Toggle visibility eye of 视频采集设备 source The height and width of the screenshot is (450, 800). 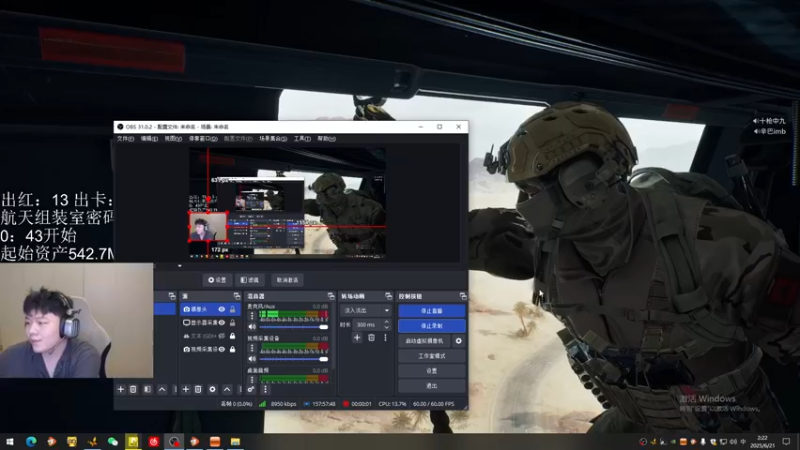(x=221, y=349)
